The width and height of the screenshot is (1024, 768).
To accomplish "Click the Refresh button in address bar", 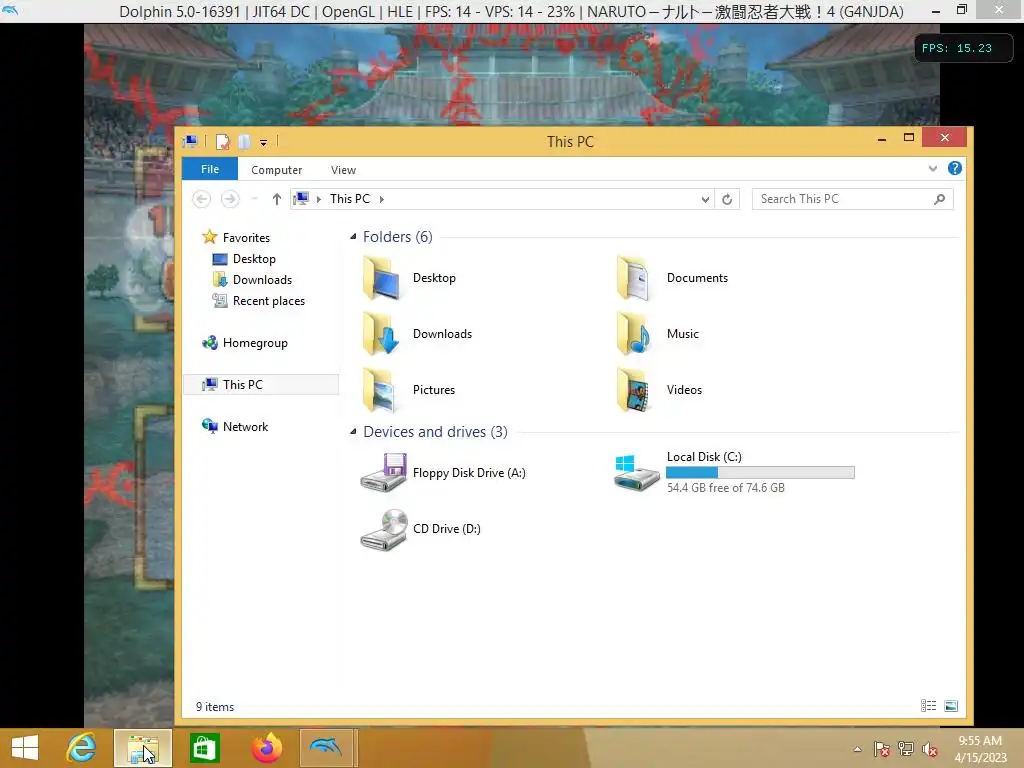I will pyautogui.click(x=727, y=199).
